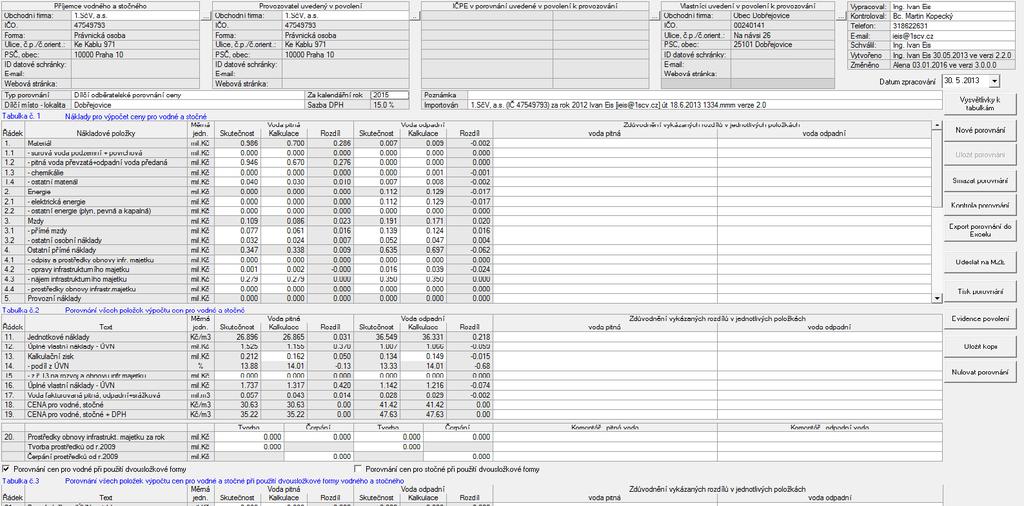Select '- nájem infrastrukturního majetku' row
Viewport: 1024px width, 506px height.
pyautogui.click(x=106, y=279)
